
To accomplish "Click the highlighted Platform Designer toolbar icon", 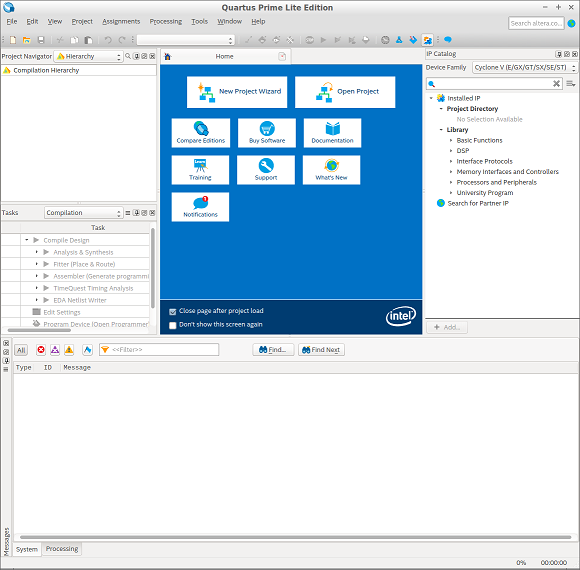I will click(428, 40).
